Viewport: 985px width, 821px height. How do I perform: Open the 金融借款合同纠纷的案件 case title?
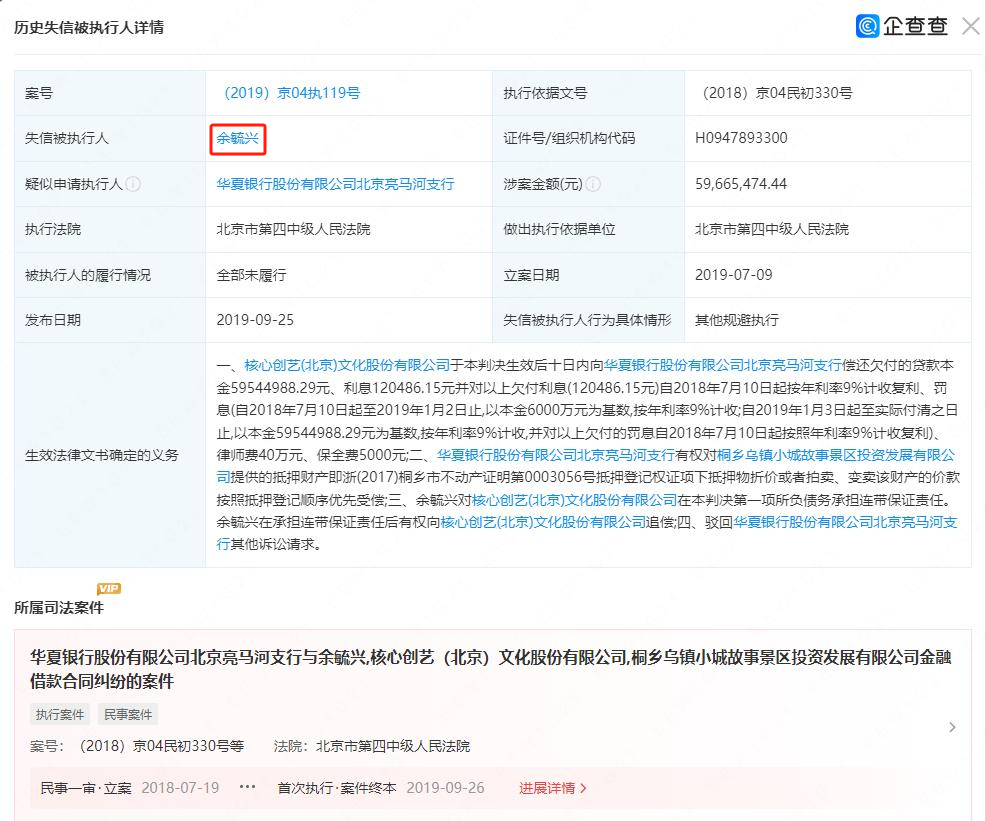(x=491, y=669)
